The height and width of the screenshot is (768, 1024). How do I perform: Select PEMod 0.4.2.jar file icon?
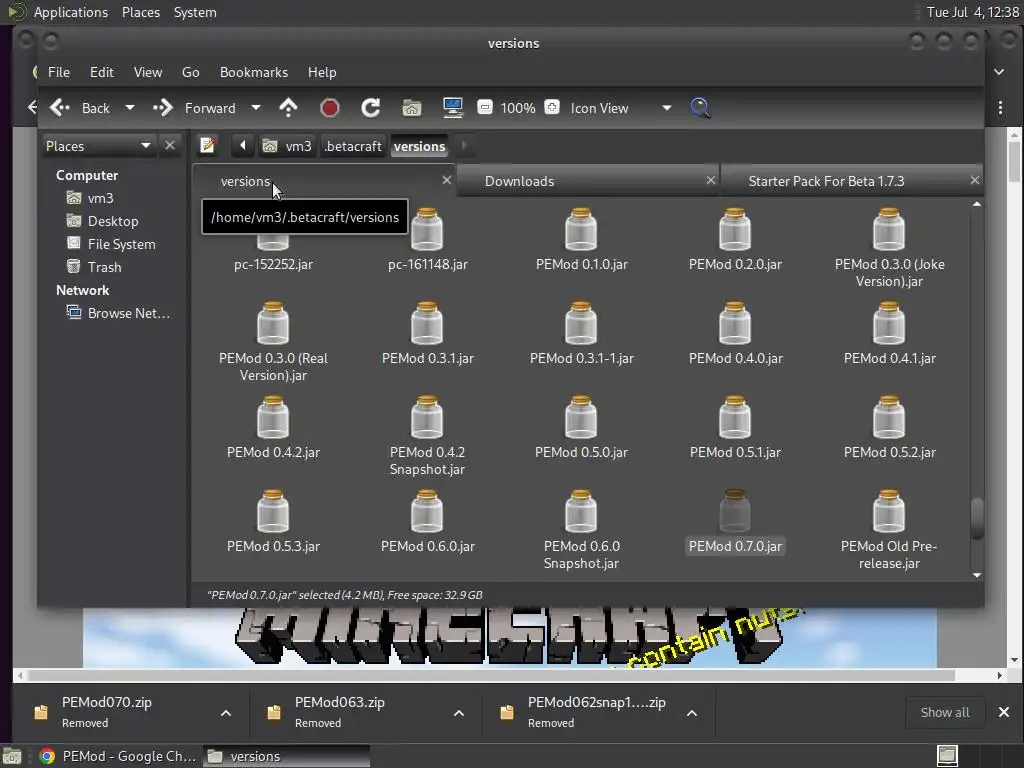pos(273,417)
